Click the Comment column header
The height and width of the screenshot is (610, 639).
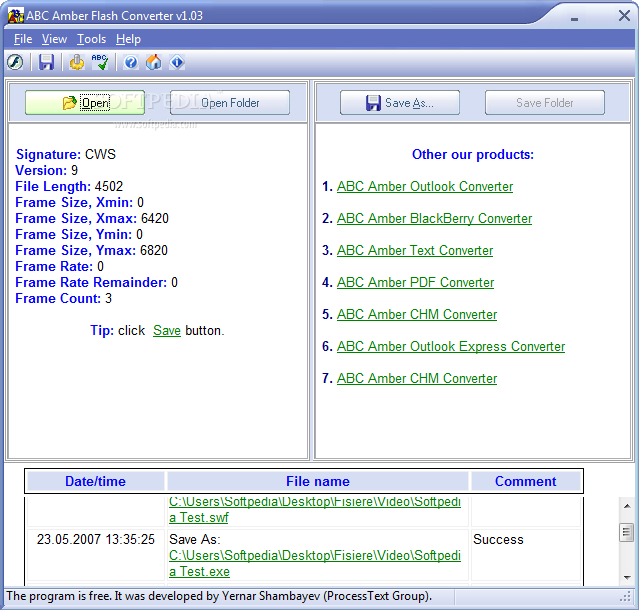pos(526,481)
